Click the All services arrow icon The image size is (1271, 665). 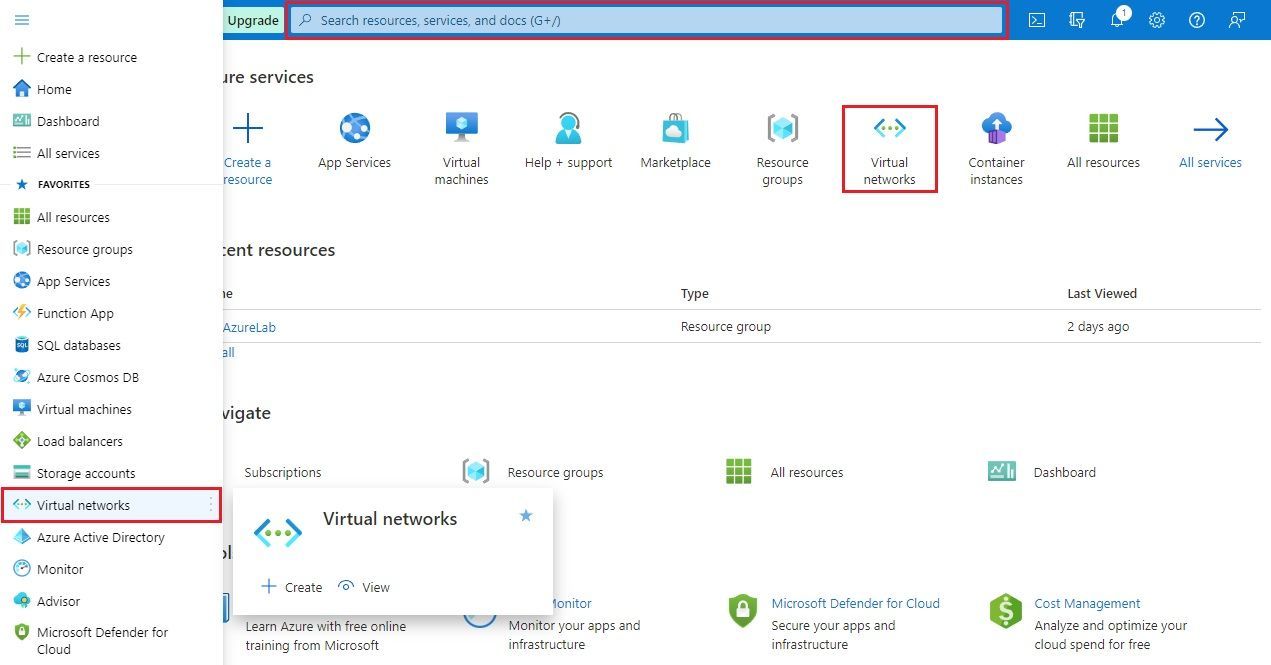(1210, 129)
